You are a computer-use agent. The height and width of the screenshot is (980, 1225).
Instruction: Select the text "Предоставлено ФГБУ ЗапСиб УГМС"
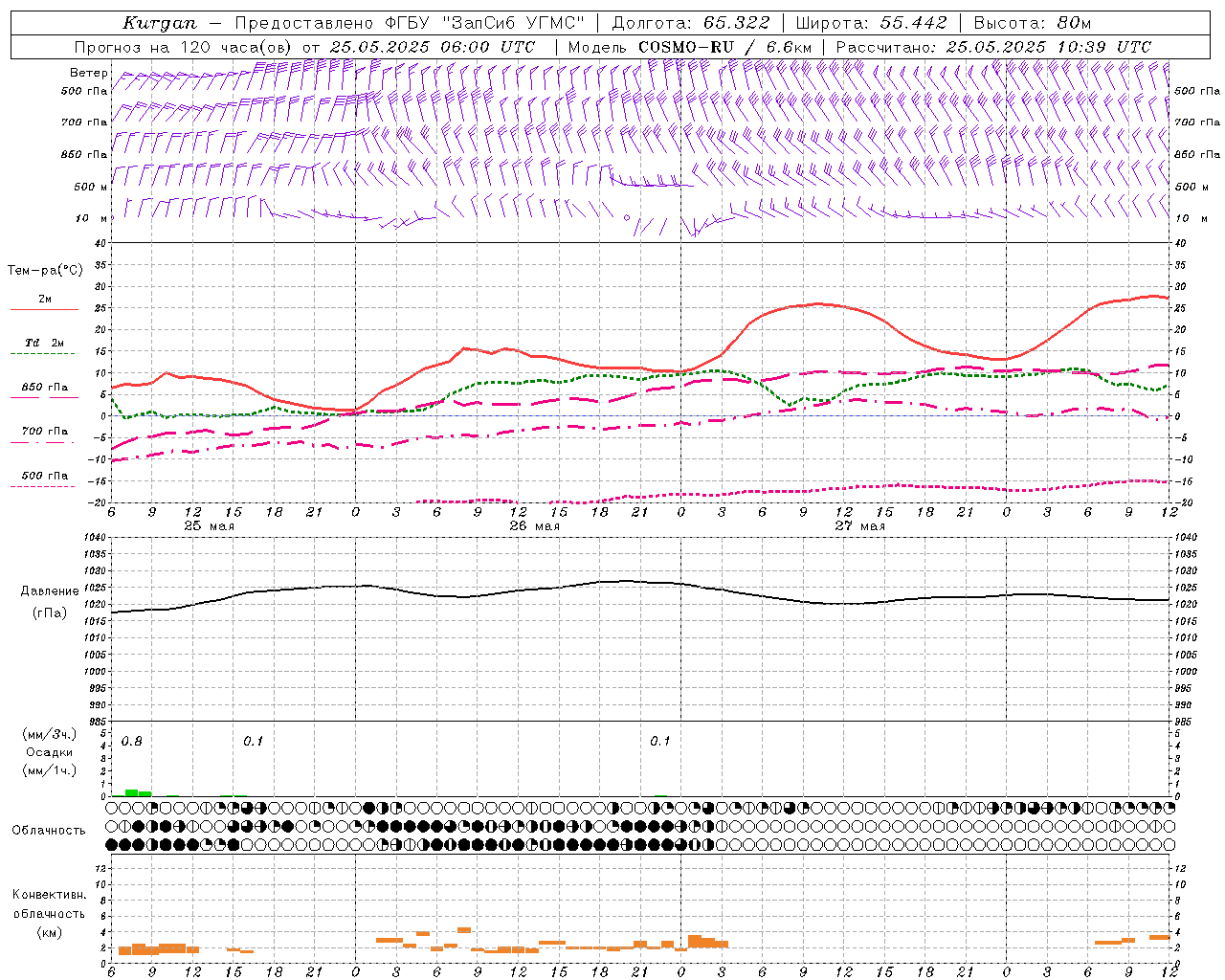coord(410,23)
